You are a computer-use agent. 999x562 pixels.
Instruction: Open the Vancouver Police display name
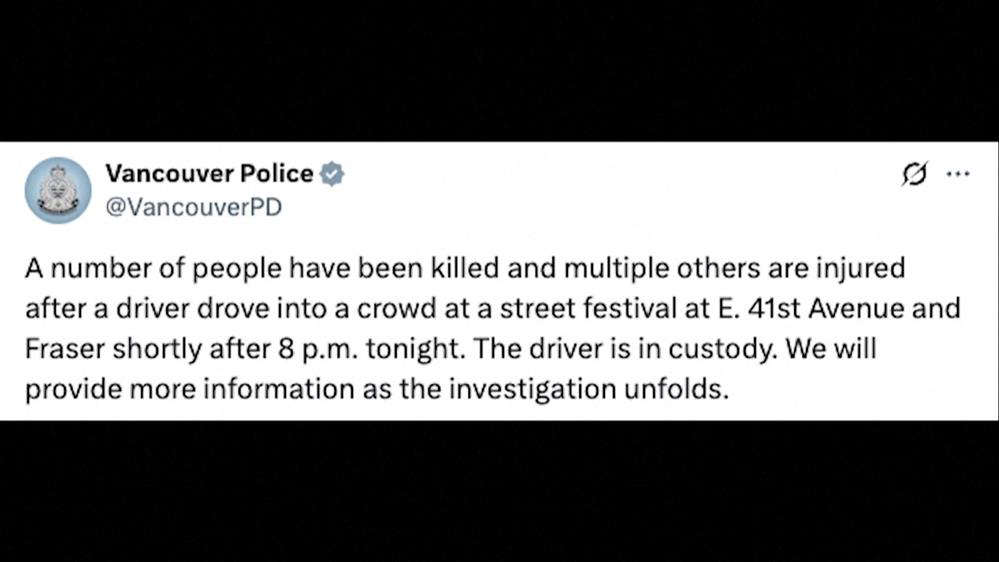[209, 174]
